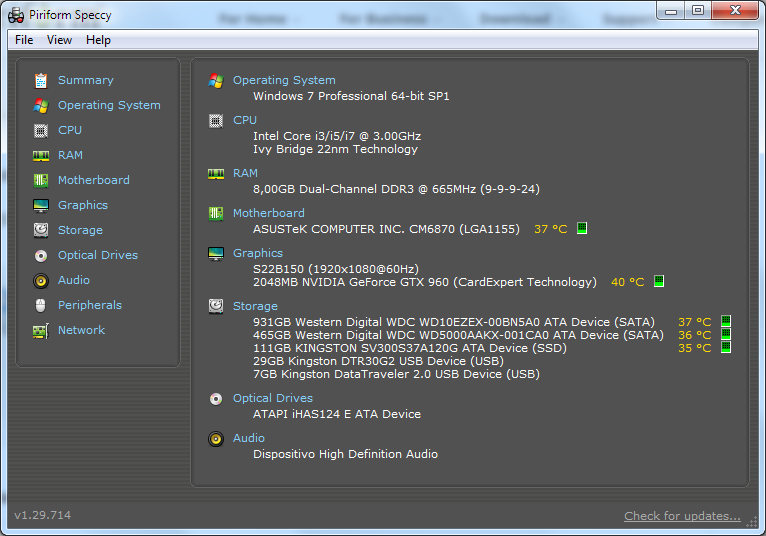This screenshot has width=766, height=536.
Task: View Storage details from sidebar
Action: (80, 230)
